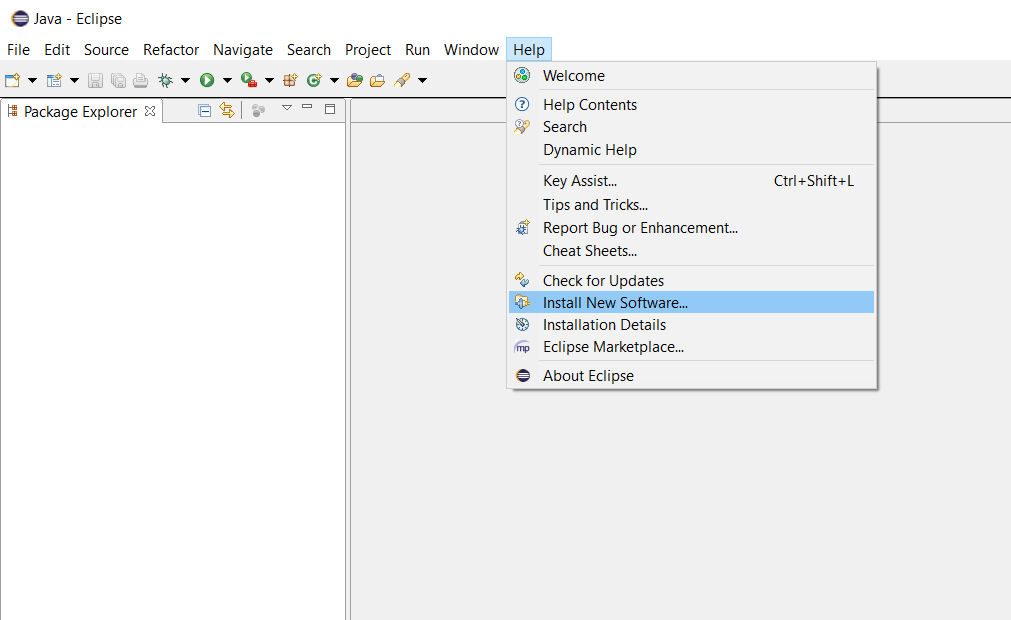Click the New Java Package icon
Viewport: 1011px width, 620px height.
290,80
